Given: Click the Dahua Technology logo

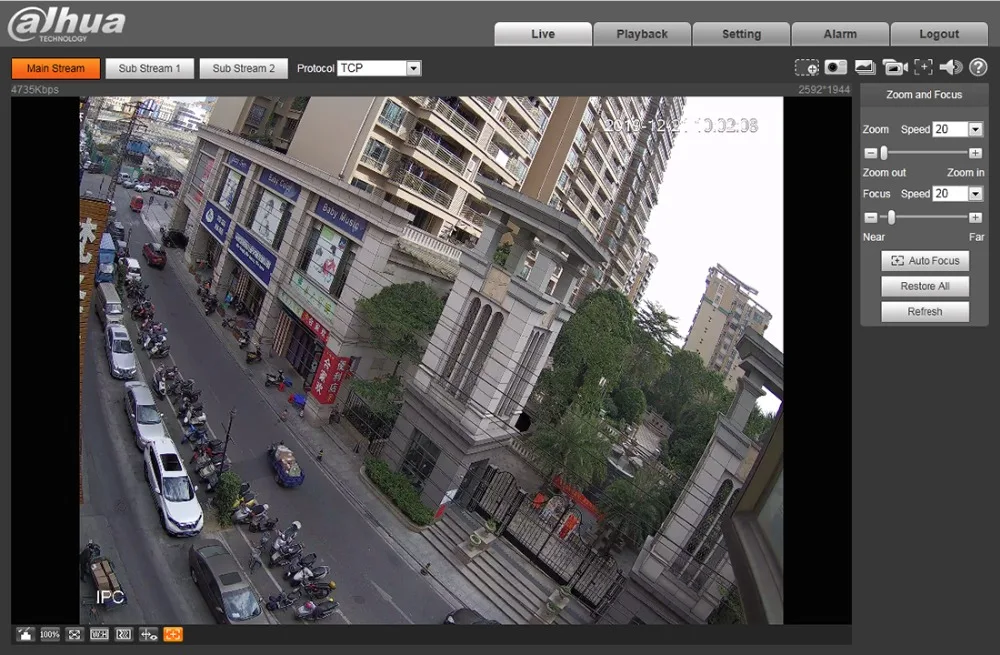Looking at the screenshot, I should (66, 24).
